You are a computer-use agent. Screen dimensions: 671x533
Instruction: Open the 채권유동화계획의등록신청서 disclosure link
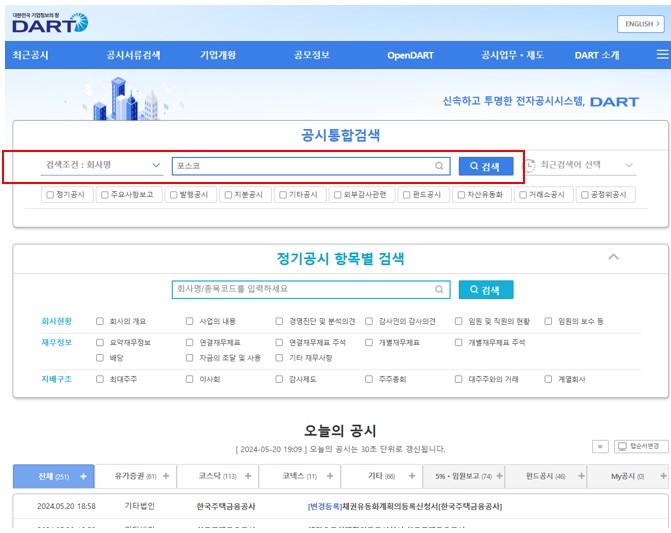tap(405, 506)
